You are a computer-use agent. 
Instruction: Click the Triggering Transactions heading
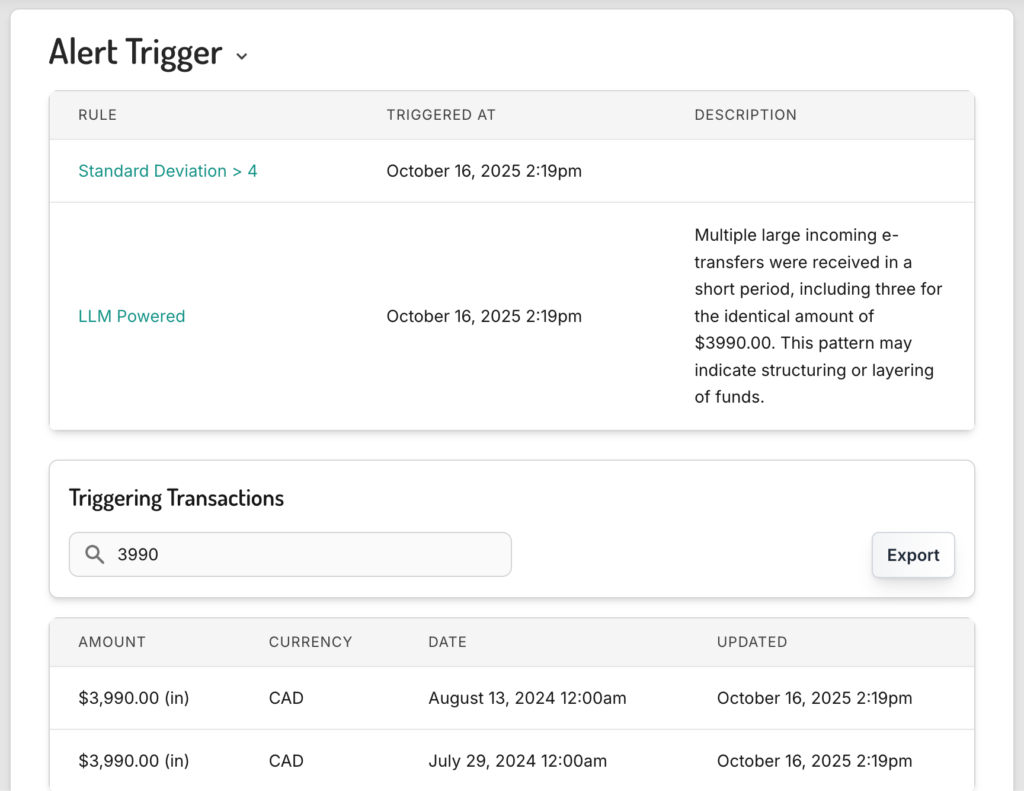coord(176,498)
